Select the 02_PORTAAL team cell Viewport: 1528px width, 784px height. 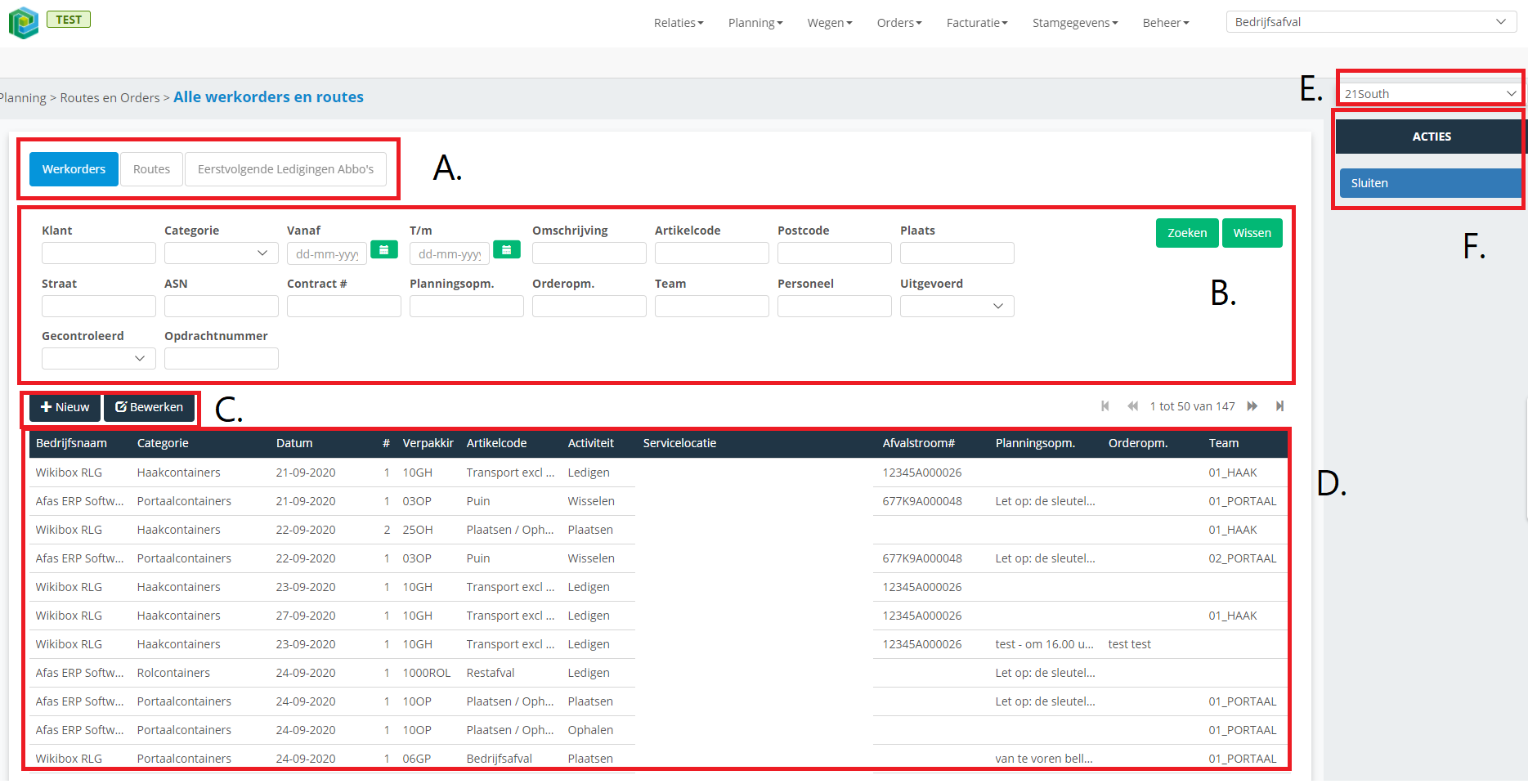tap(1242, 558)
